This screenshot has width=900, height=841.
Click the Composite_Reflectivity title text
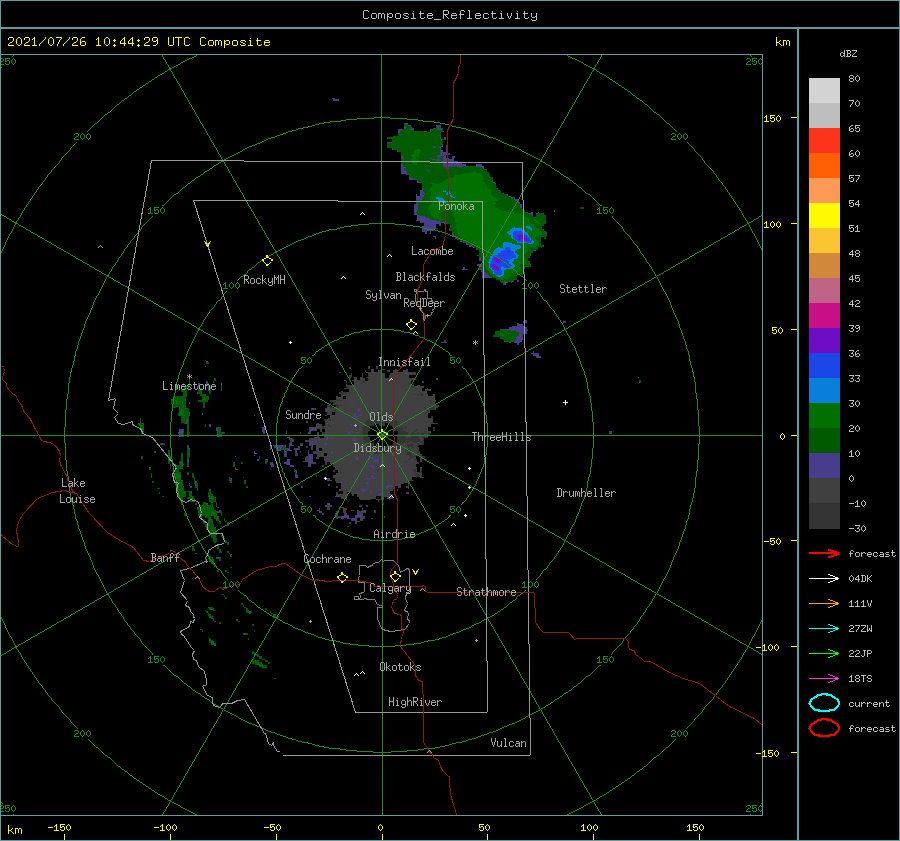click(450, 15)
